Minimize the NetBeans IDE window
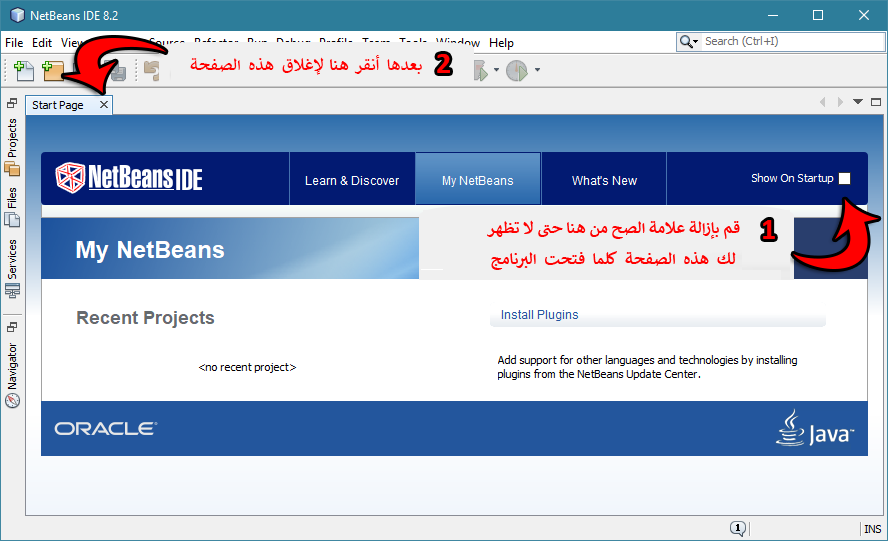Screen dimensions: 888x541 [773, 15]
